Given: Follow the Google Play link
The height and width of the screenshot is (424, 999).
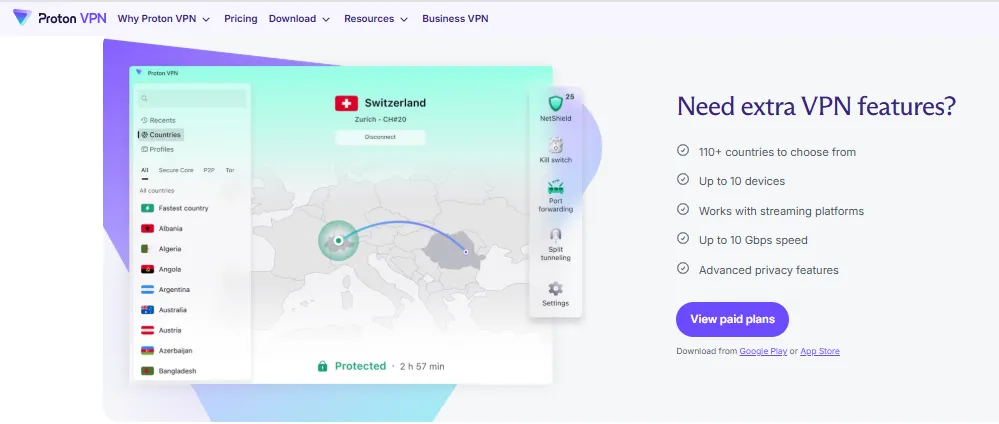Looking at the screenshot, I should (x=763, y=351).
